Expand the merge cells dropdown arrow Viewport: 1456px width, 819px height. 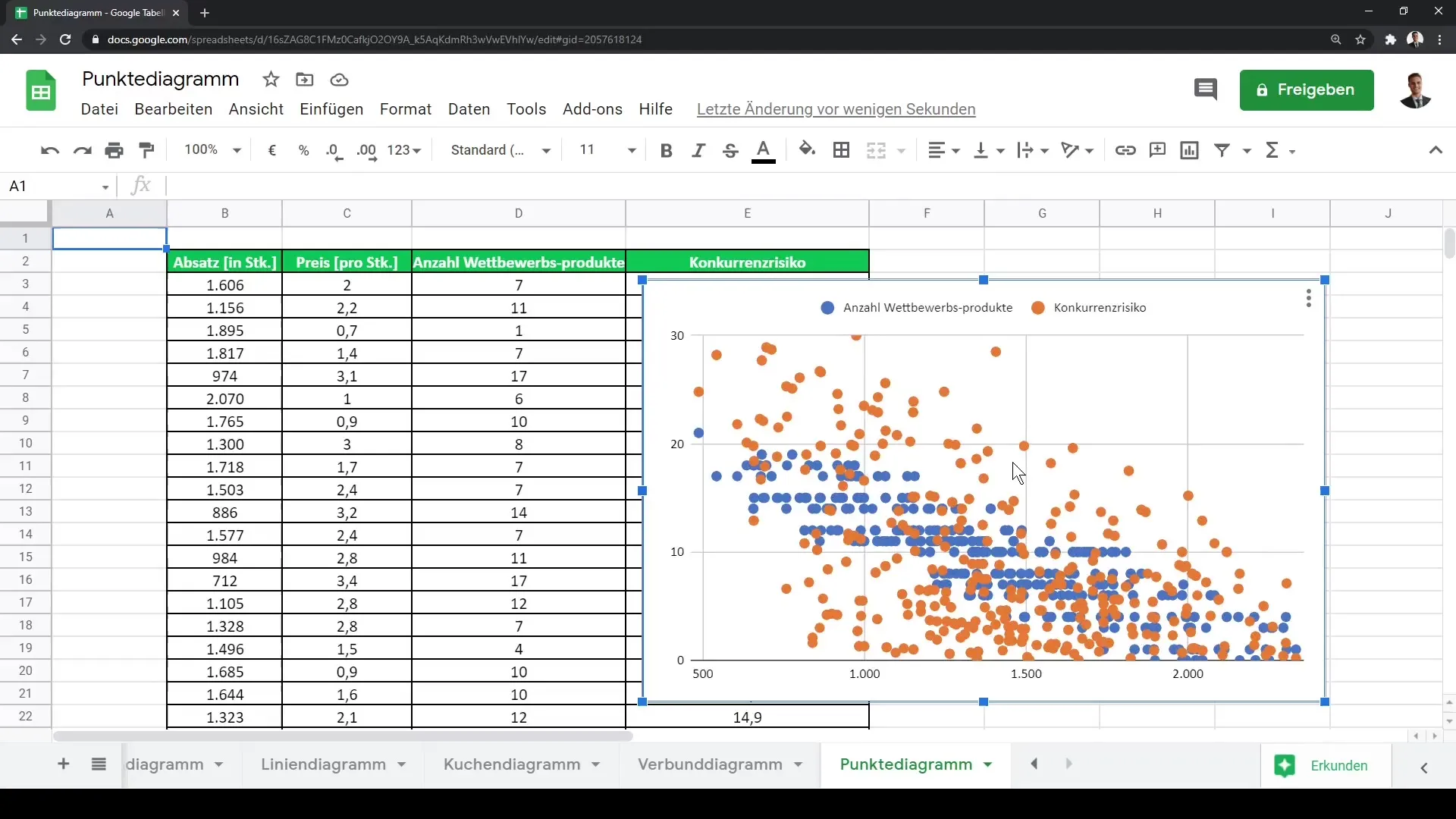point(902,151)
